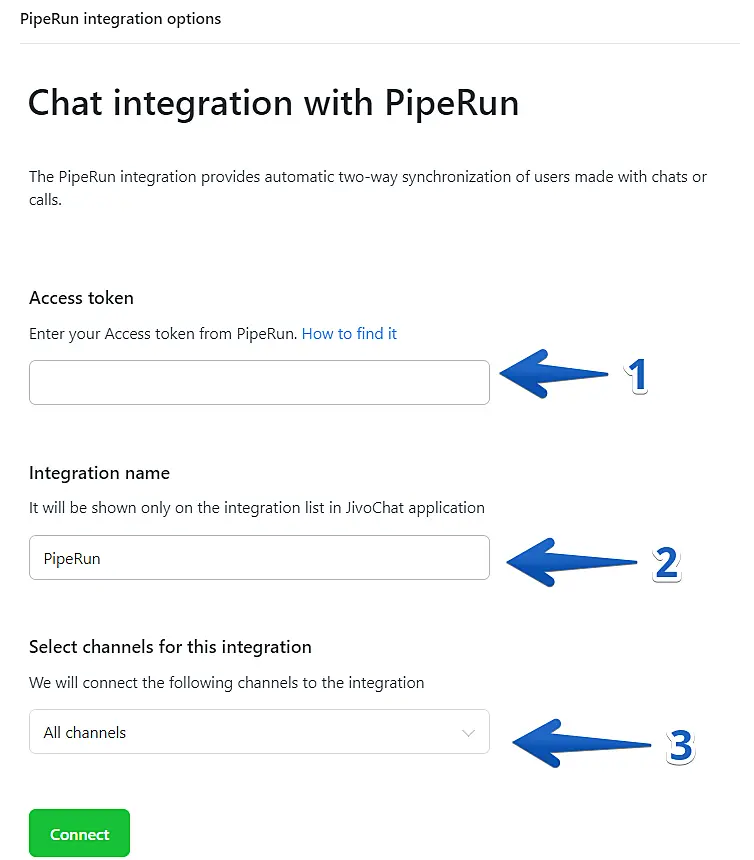Click the number 1 annotation marker
Screen dimensions: 754x860
[x=636, y=376]
